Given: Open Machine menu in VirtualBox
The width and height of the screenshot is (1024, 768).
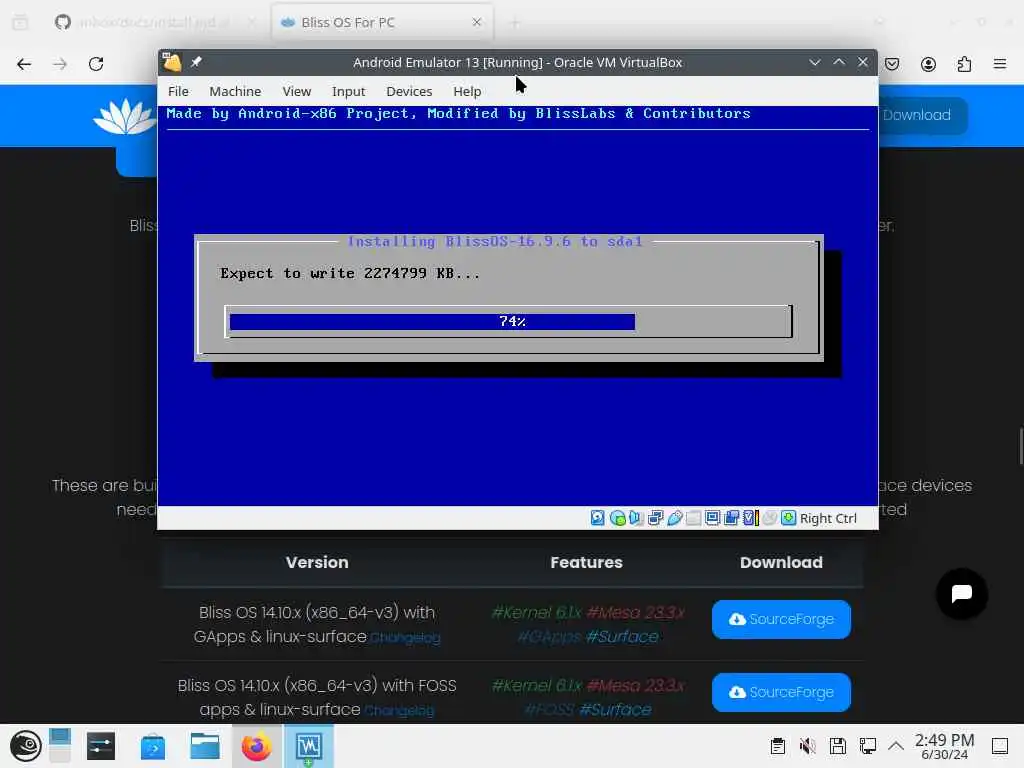Looking at the screenshot, I should [235, 91].
